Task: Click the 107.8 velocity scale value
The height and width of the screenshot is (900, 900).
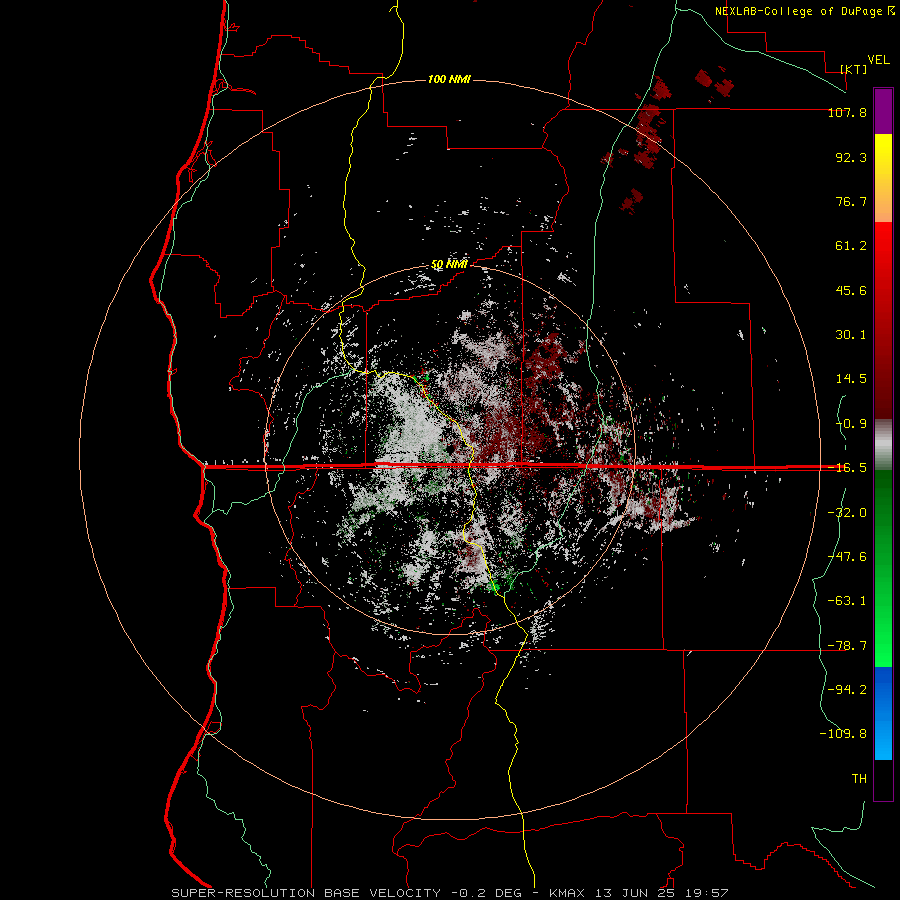Action: click(847, 112)
